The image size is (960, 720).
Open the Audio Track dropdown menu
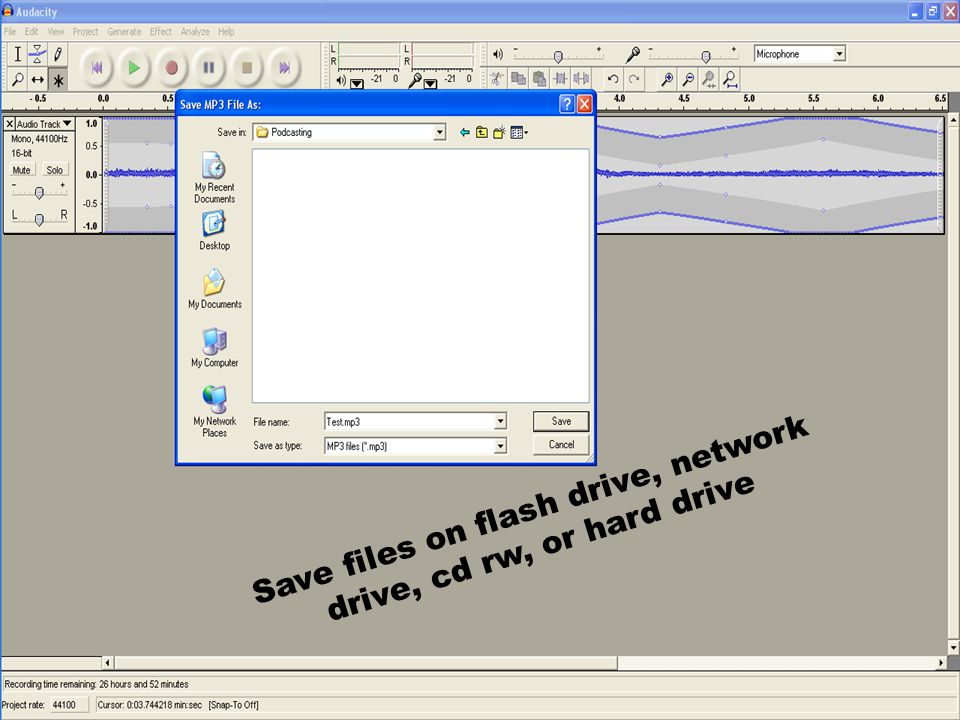click(44, 124)
